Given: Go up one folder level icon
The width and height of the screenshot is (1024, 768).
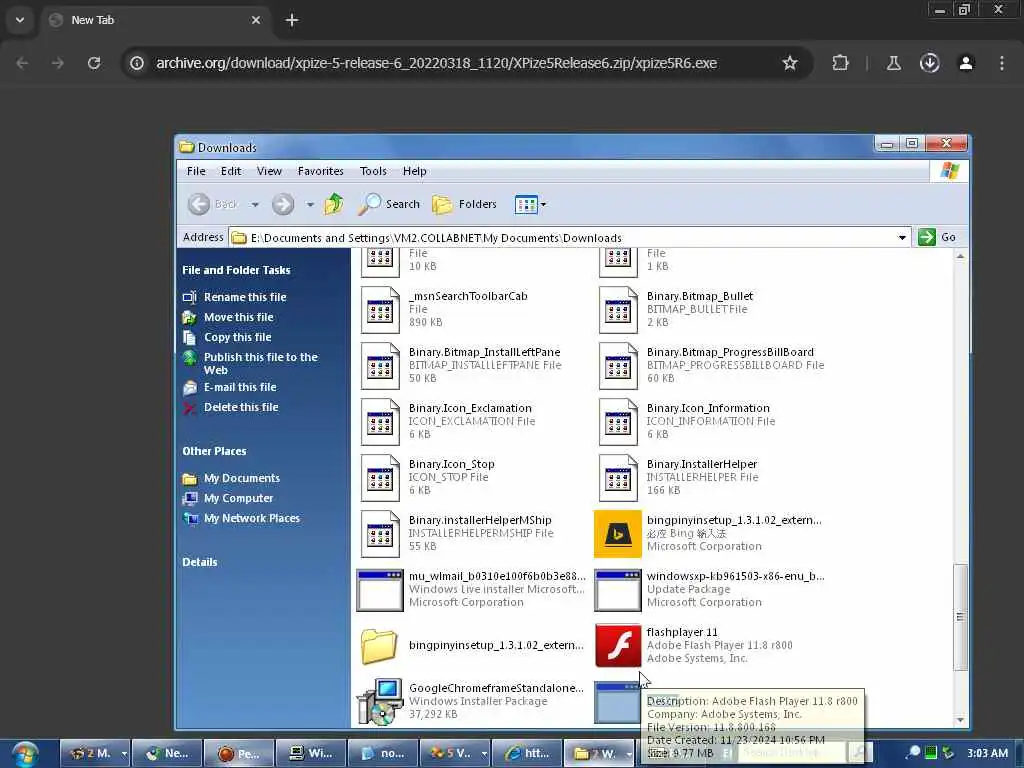Looking at the screenshot, I should 334,204.
